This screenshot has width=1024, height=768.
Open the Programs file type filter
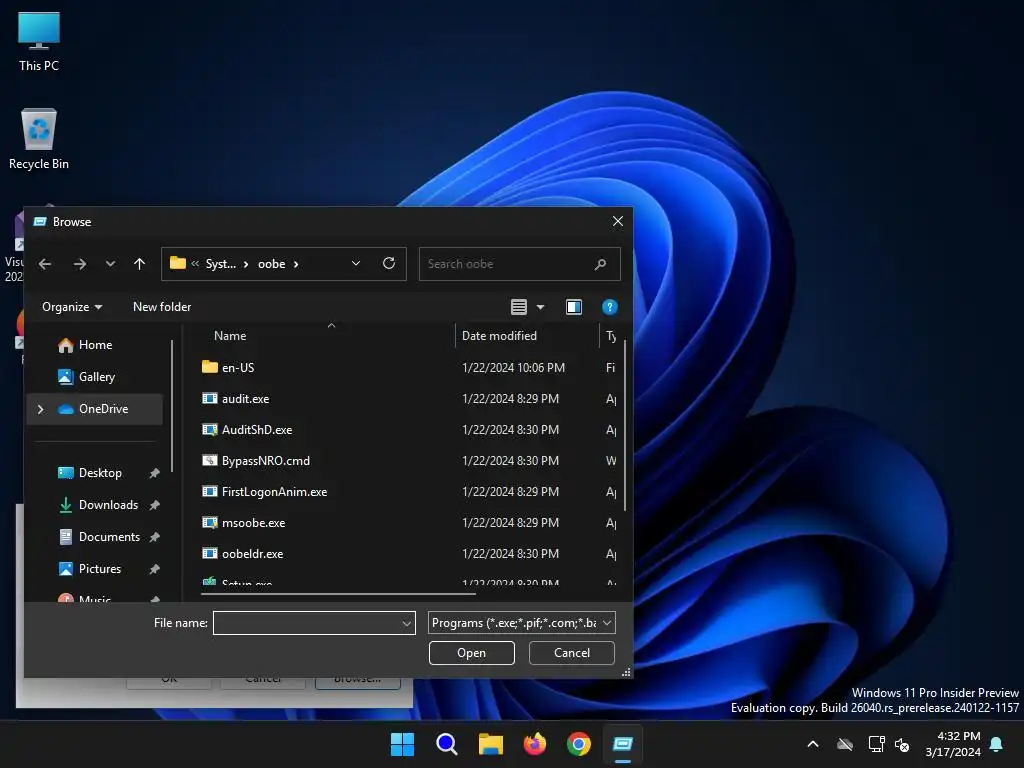coord(522,623)
